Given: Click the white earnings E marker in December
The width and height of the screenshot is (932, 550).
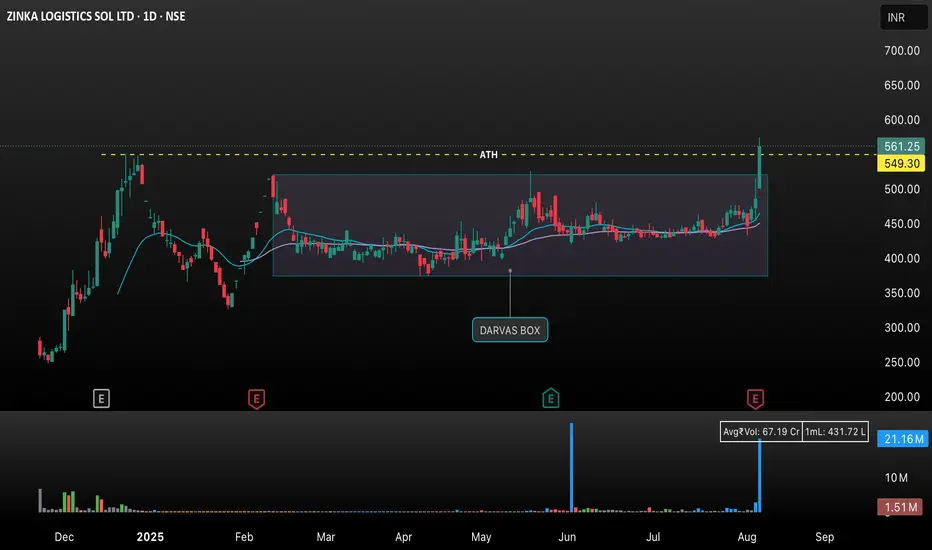Looking at the screenshot, I should (101, 398).
